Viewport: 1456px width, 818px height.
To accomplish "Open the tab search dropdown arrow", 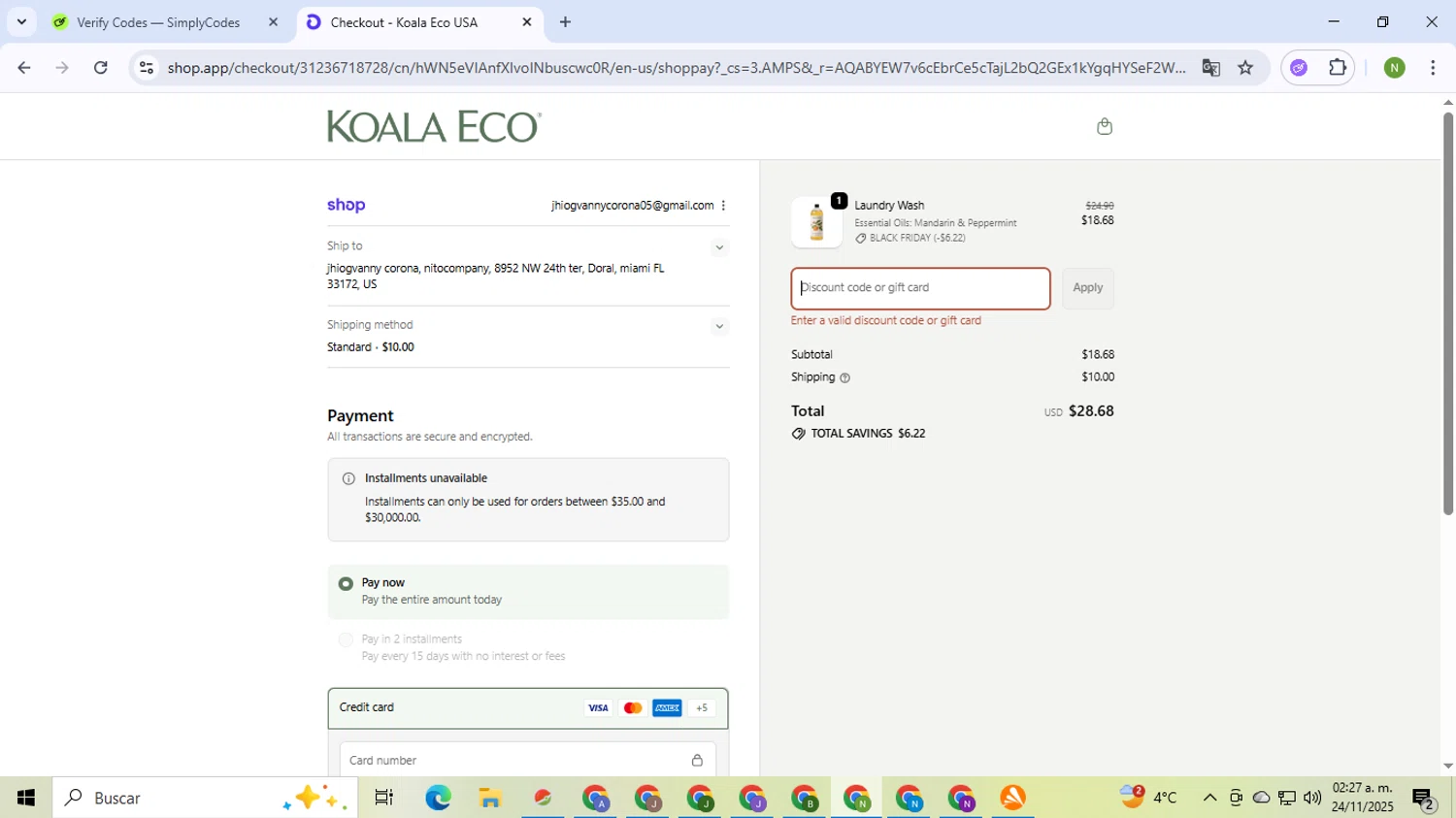I will [x=21, y=21].
